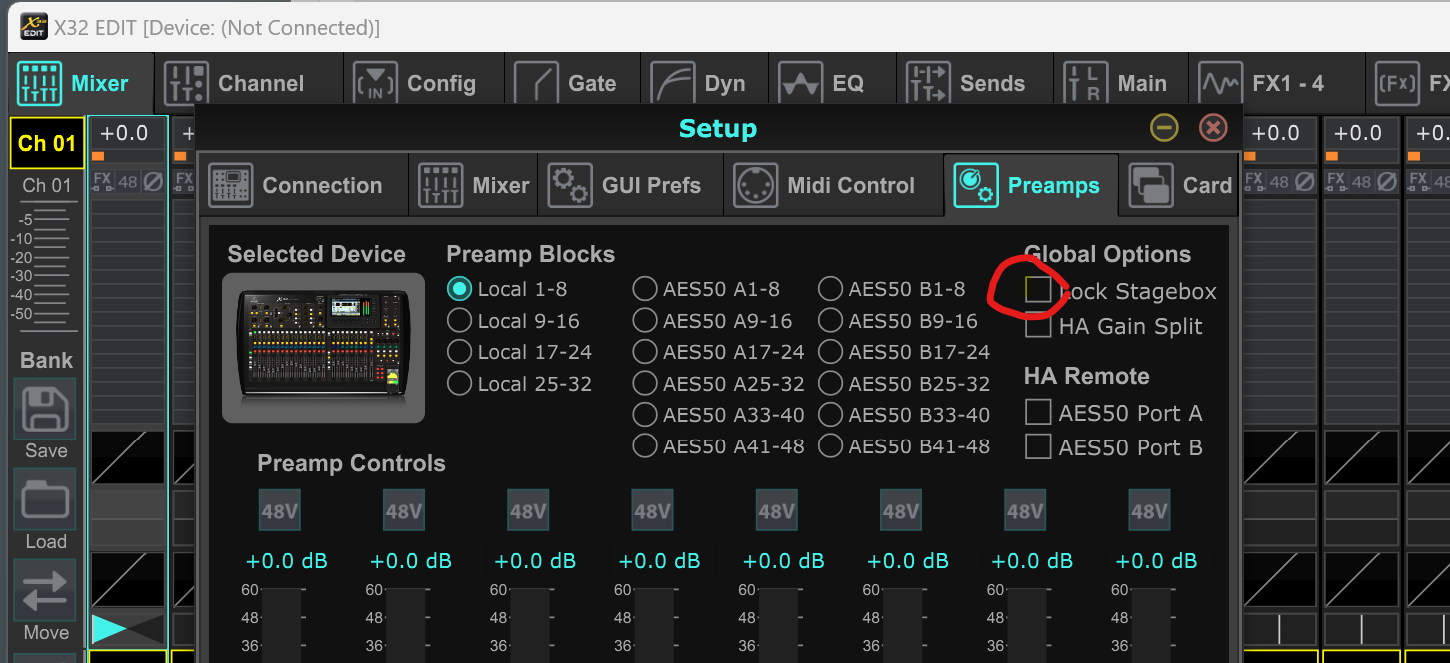Click the first preamp gain fader

pos(282,624)
